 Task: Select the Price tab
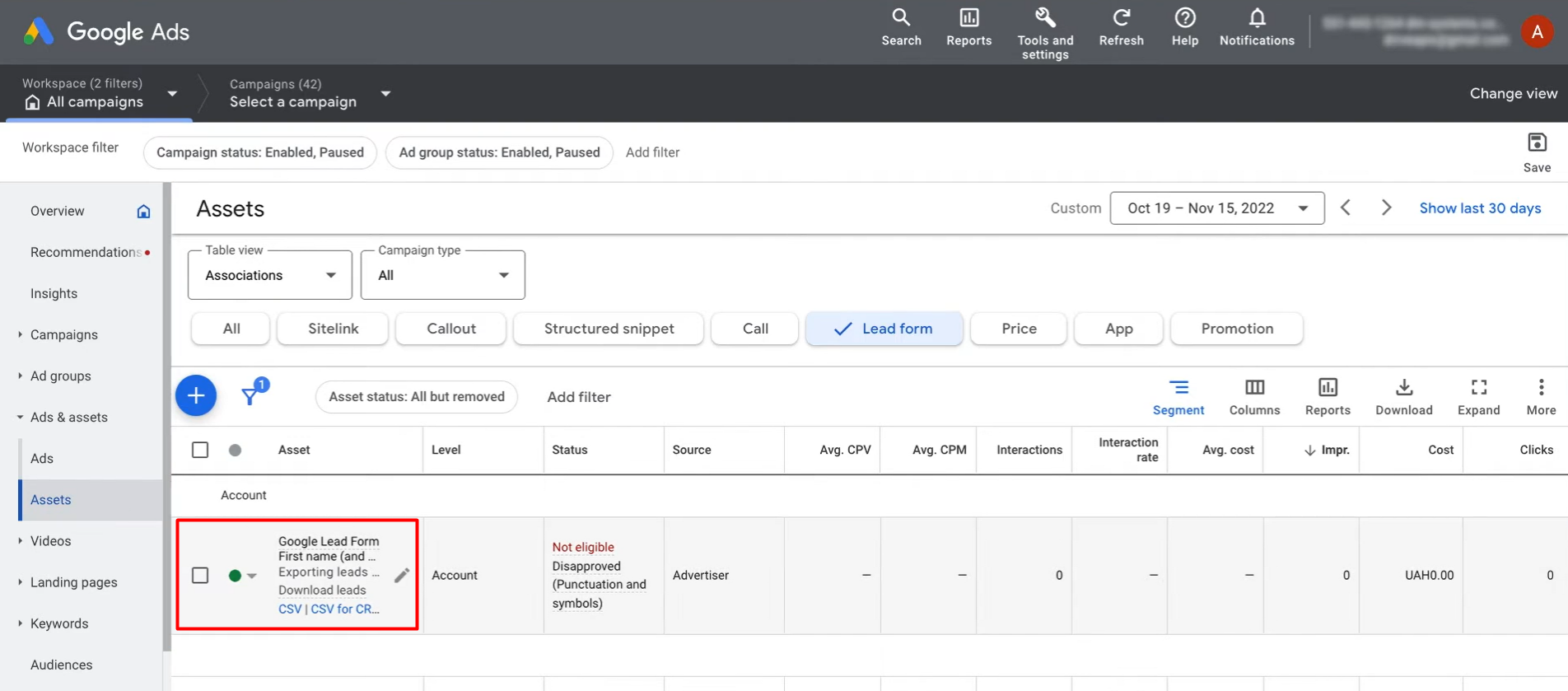(x=1019, y=329)
